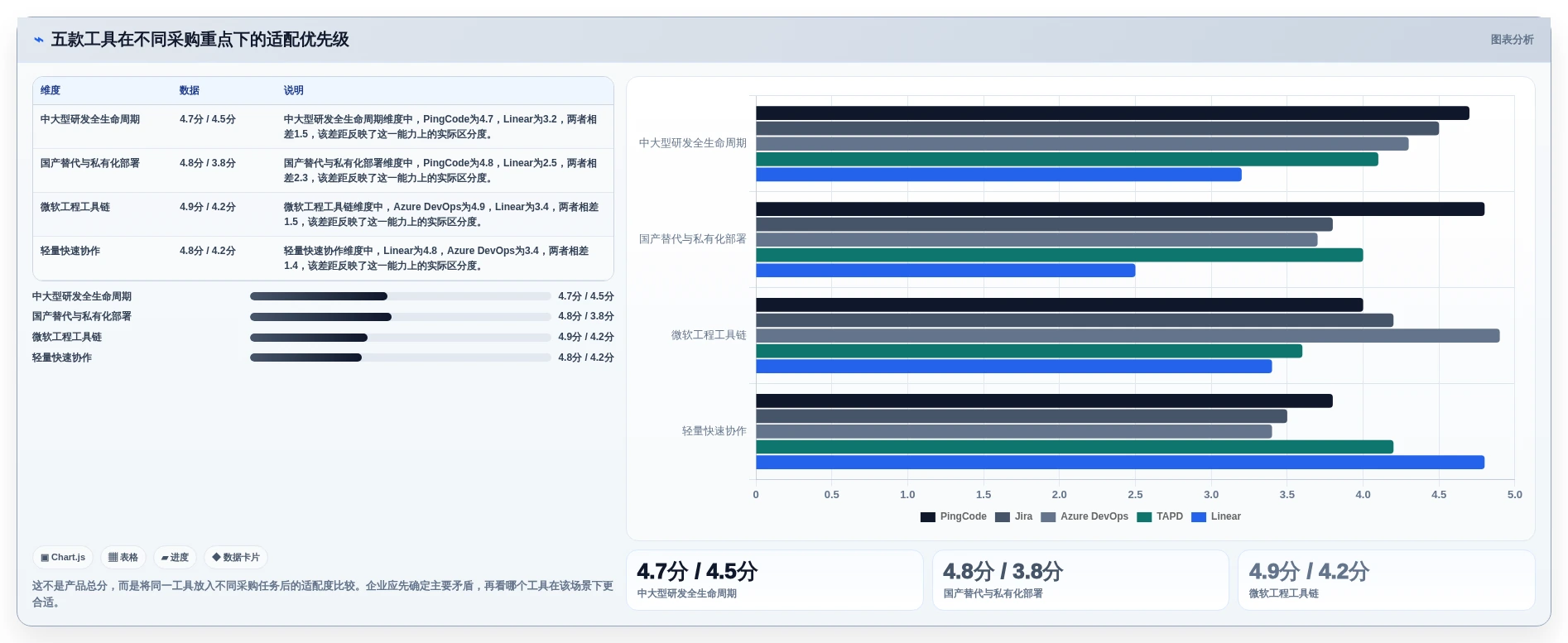Click PingCode bar in 微软工程工具链 chart group
This screenshot has height=643, width=1568.
(1059, 305)
